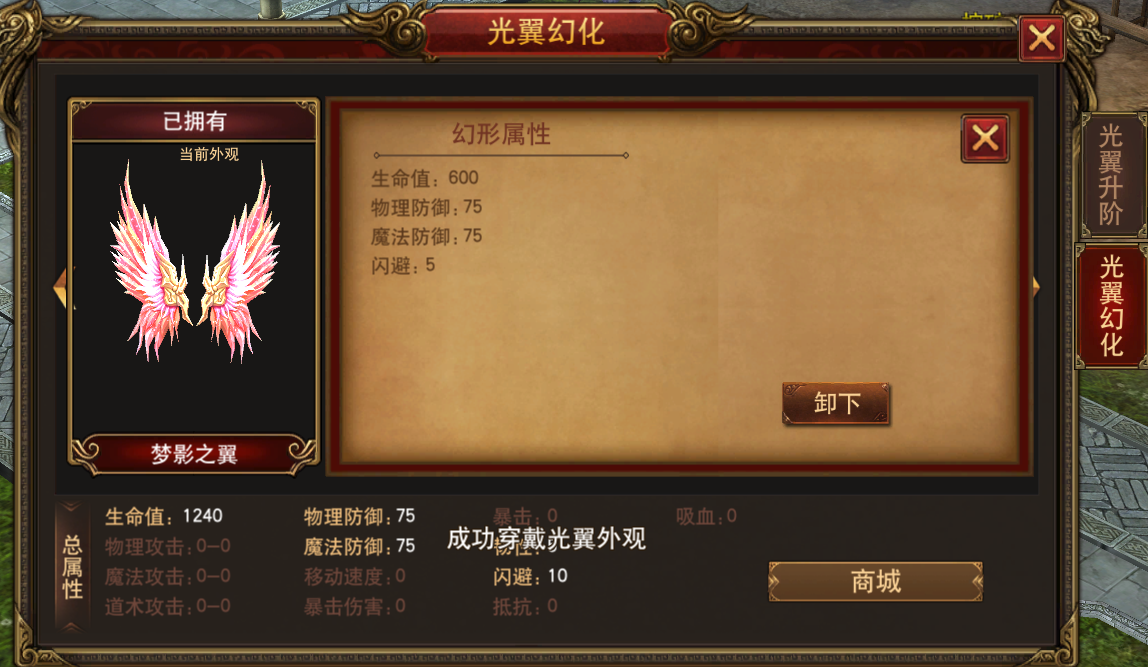1148x667 pixels.
Task: Switch to the 光翼升阶 tab
Action: pyautogui.click(x=1111, y=174)
